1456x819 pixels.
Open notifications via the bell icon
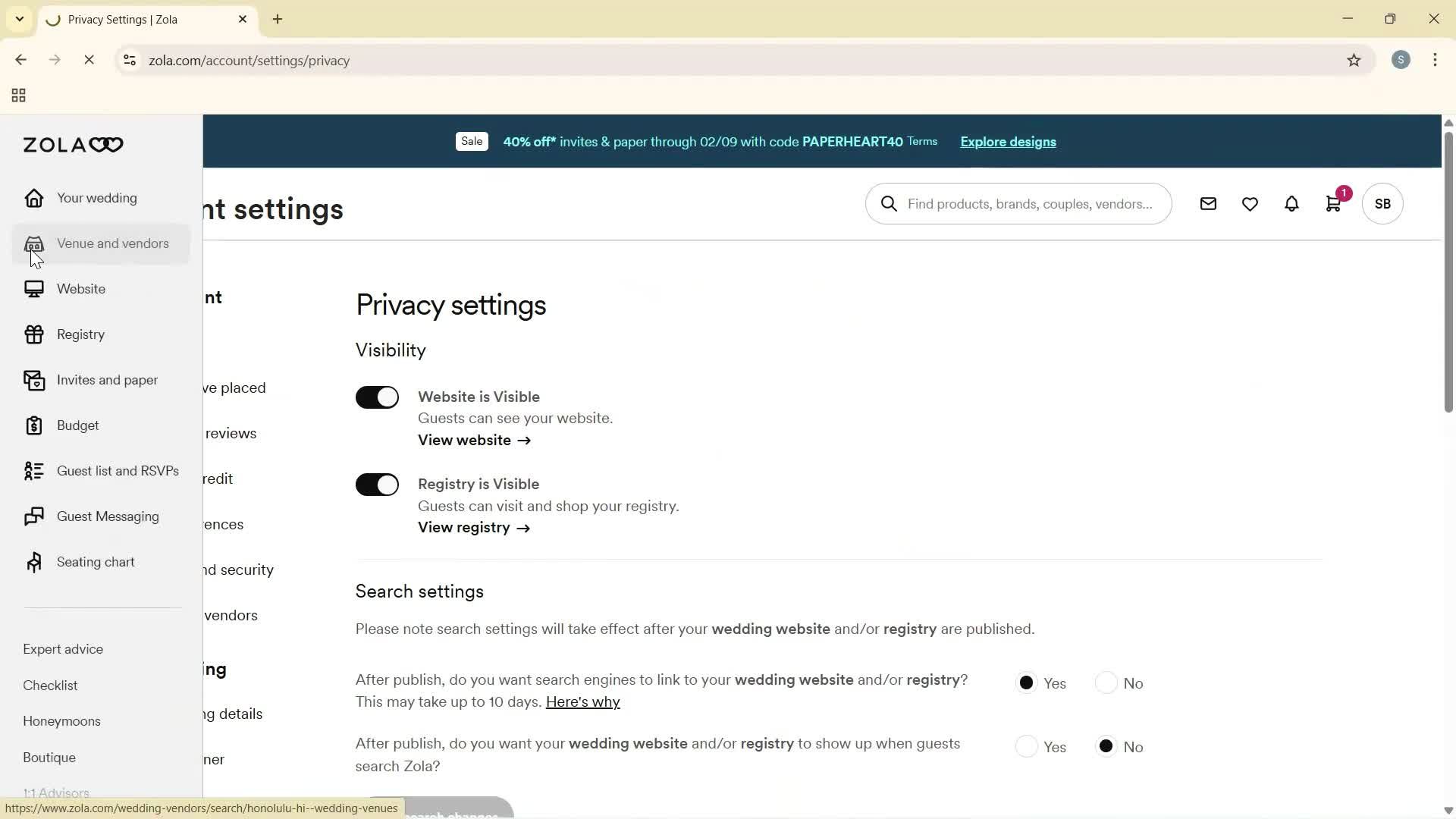click(1291, 203)
